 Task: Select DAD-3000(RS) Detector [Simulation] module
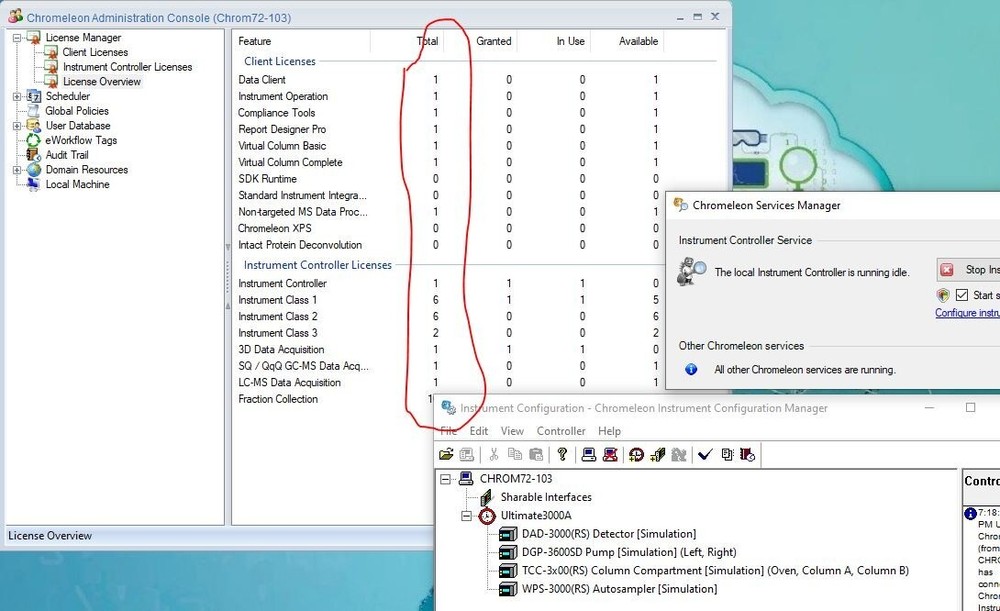tap(608, 534)
